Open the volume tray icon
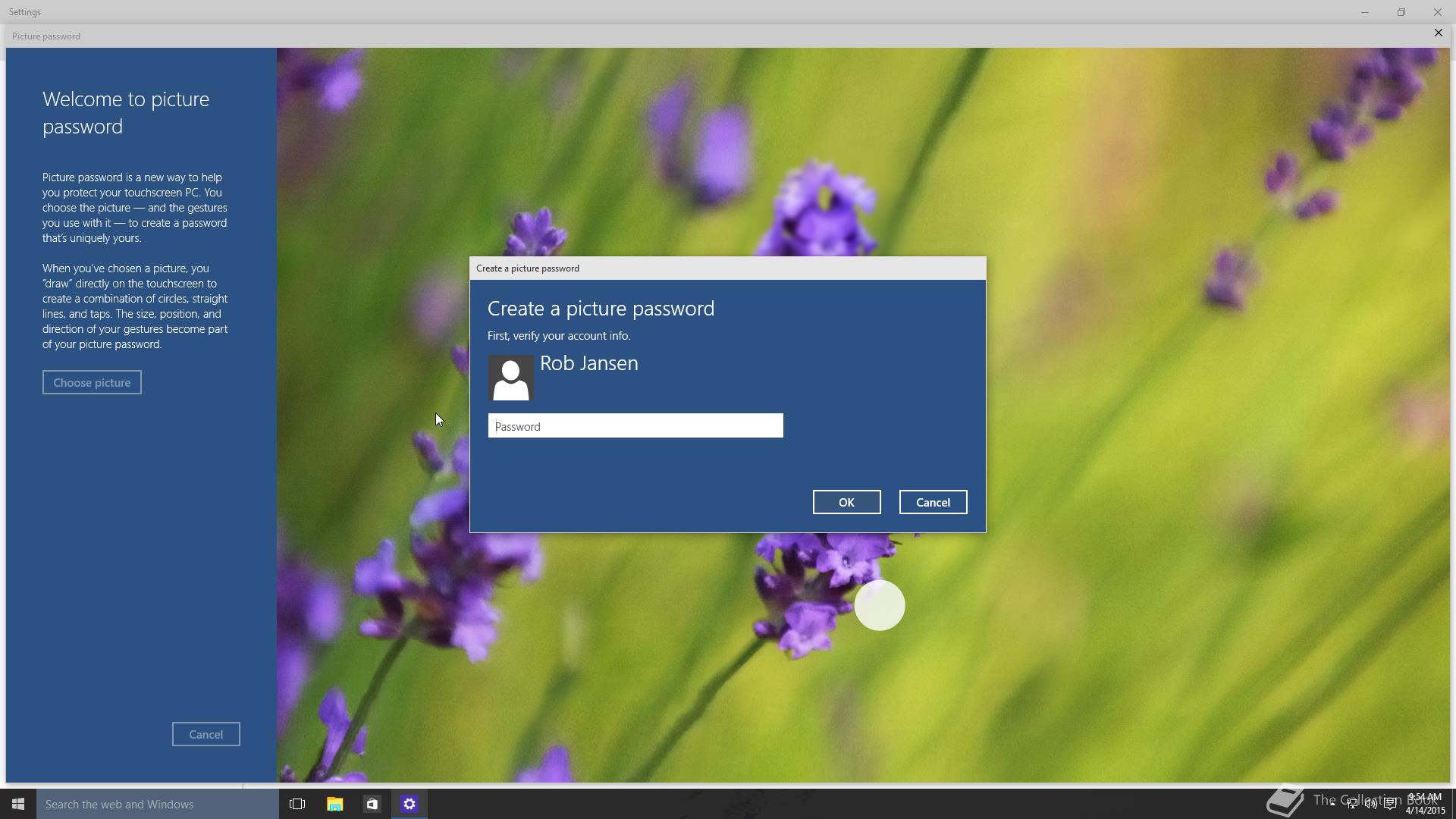The image size is (1456, 819). 1371,804
